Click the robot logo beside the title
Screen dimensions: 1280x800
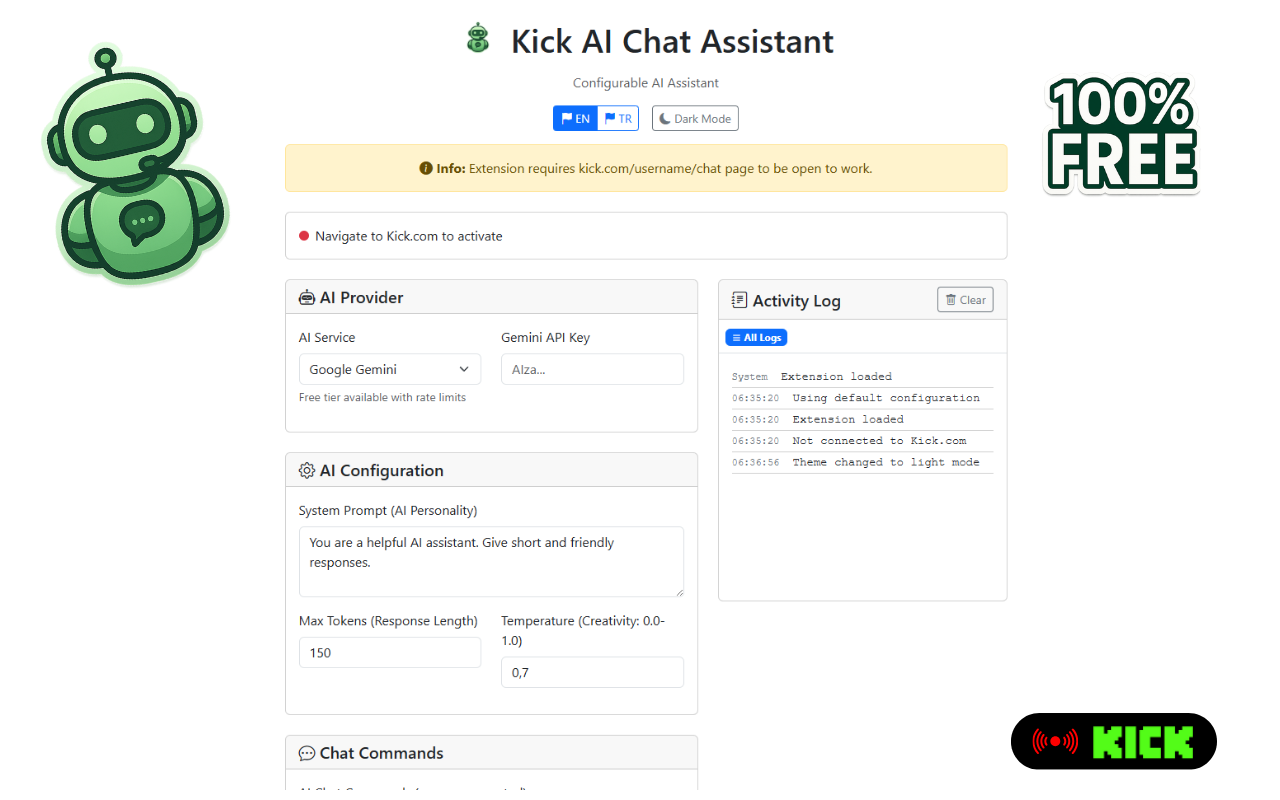[479, 39]
